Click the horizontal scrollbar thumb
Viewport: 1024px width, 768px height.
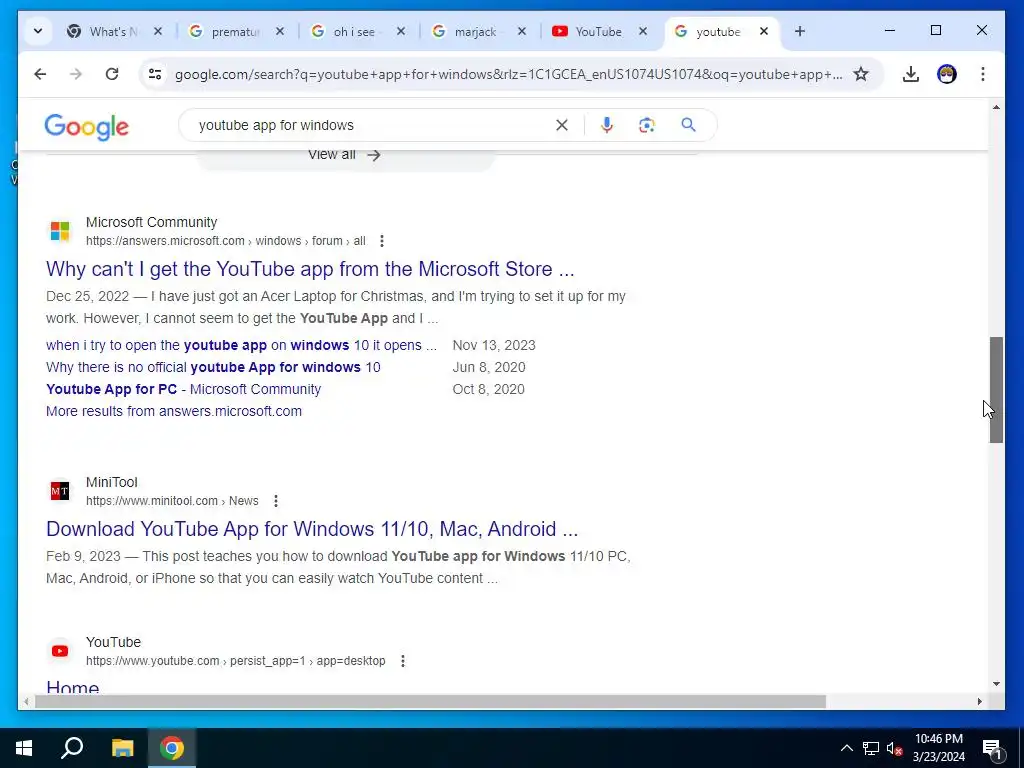click(430, 701)
